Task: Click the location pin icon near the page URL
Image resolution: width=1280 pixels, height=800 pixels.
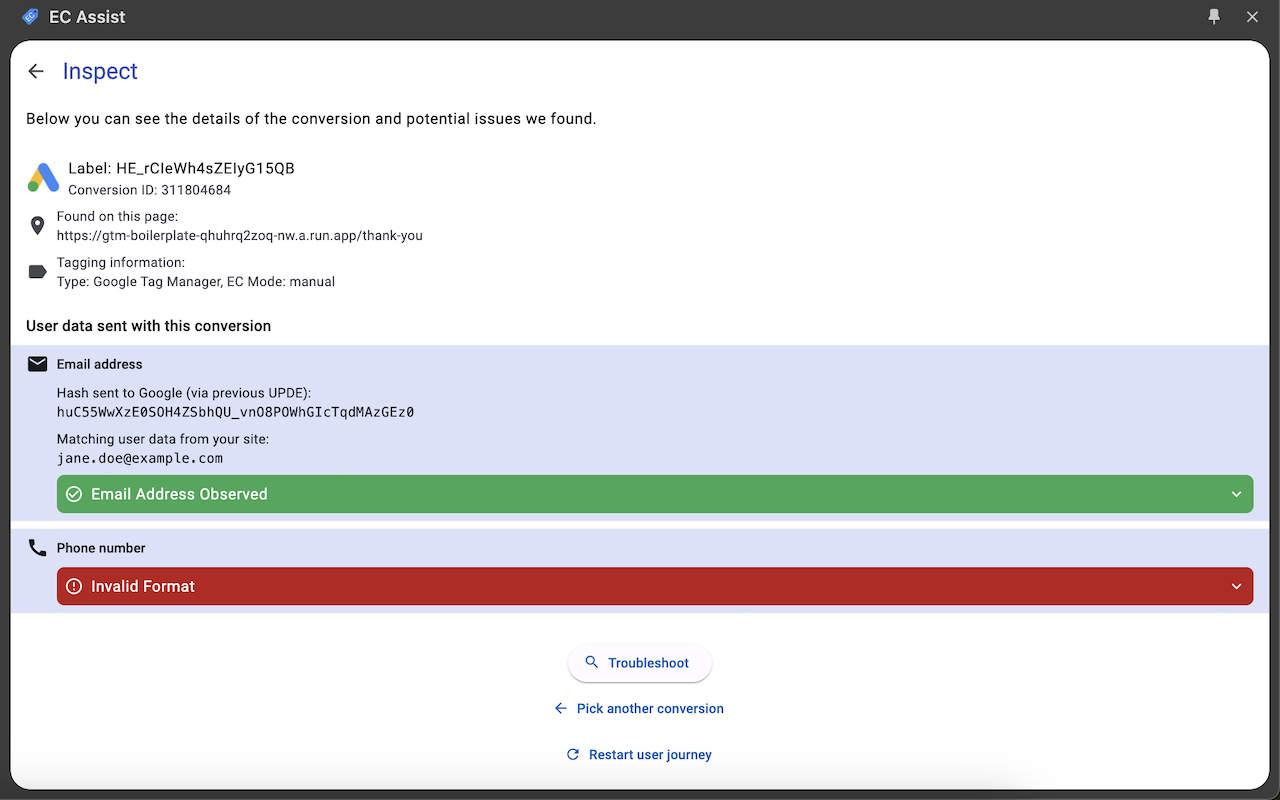Action: [37, 226]
